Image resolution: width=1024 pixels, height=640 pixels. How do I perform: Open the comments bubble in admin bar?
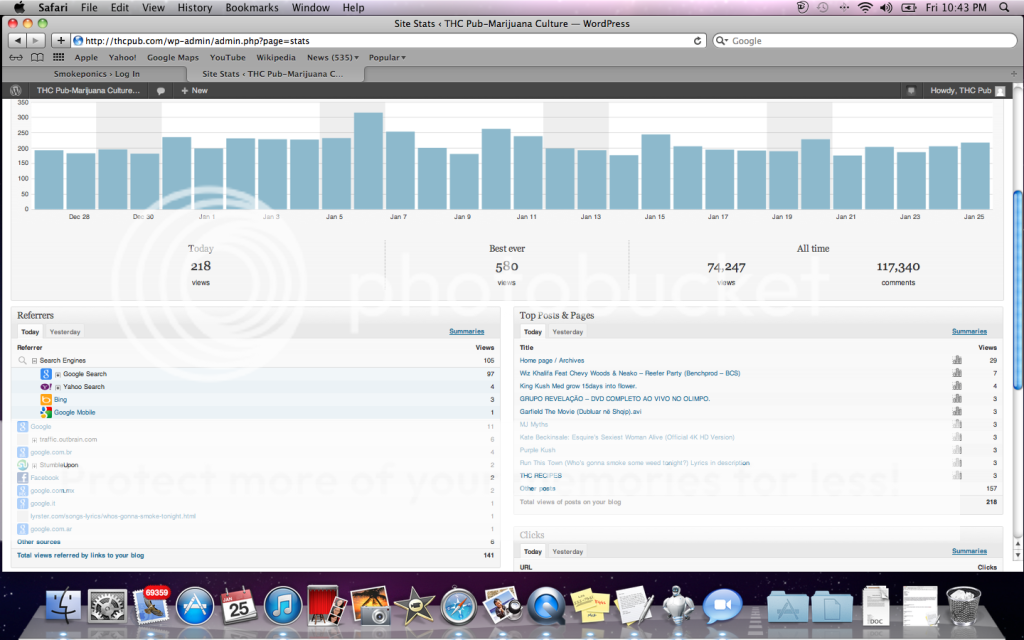tap(161, 91)
